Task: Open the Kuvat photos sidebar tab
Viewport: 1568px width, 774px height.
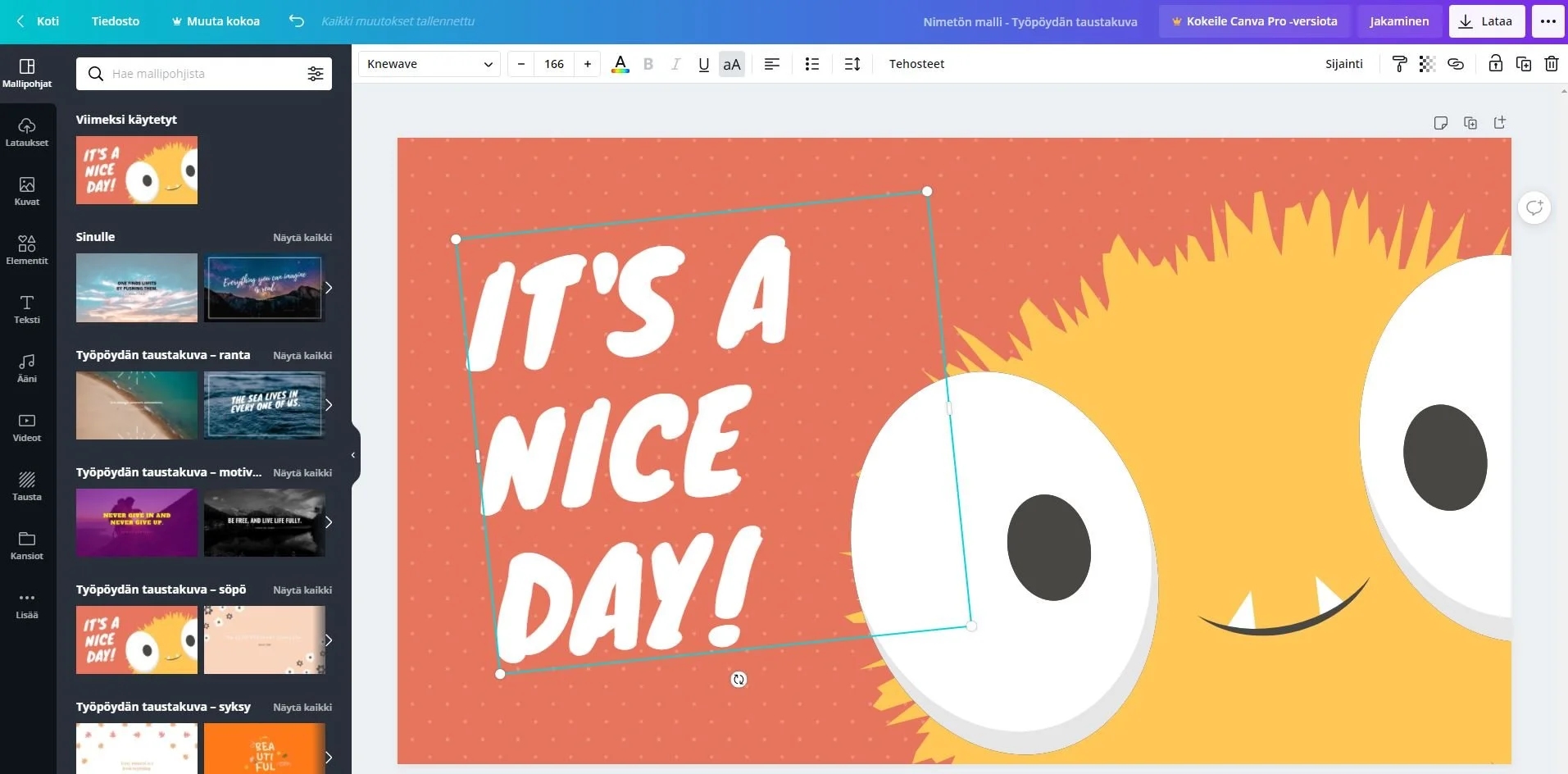Action: click(x=27, y=191)
